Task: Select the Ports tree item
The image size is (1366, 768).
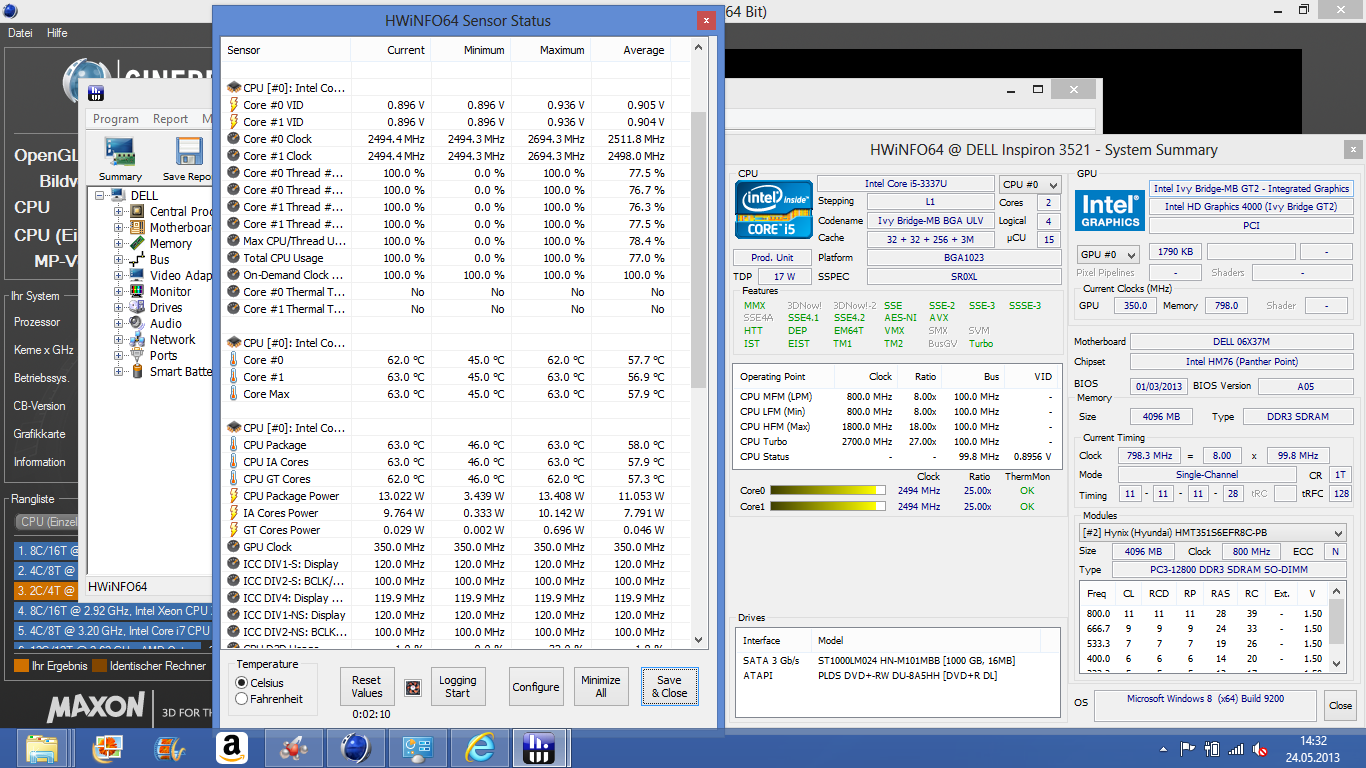Action: pos(164,355)
